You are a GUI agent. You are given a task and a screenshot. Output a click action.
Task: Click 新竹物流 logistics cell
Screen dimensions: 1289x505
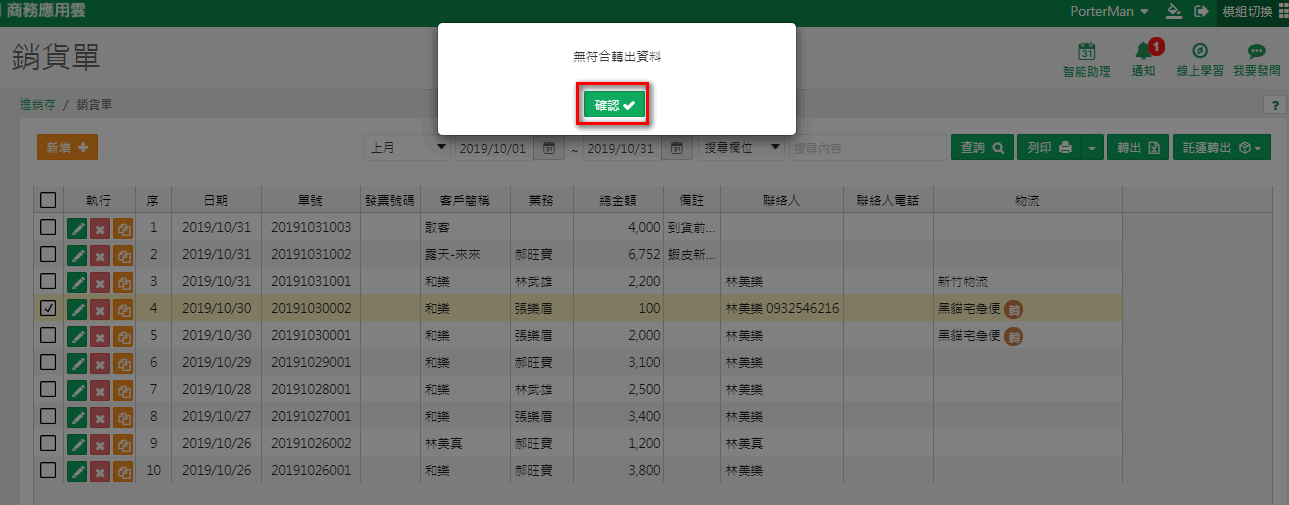1027,282
